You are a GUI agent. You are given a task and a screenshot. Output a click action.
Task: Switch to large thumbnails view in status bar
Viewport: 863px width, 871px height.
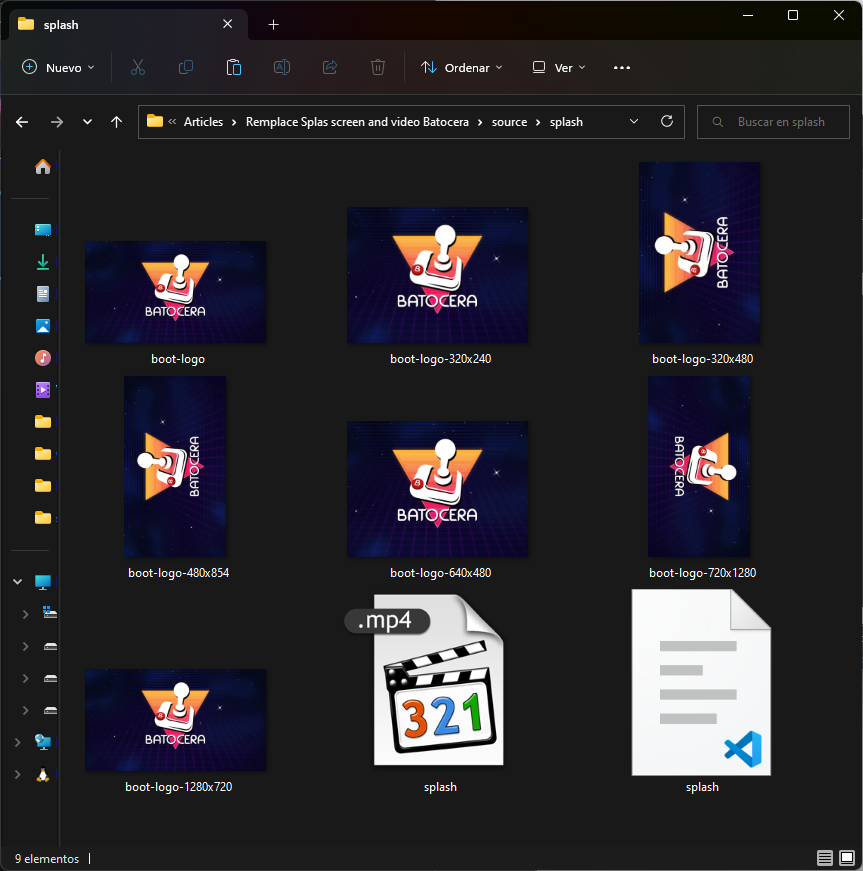coord(847,858)
